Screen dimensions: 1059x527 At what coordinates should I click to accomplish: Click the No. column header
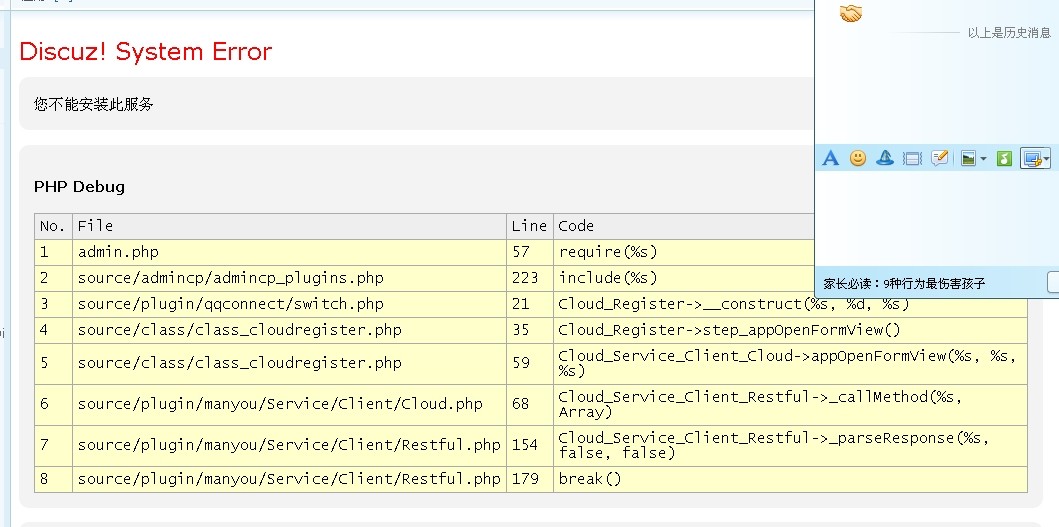pos(53,226)
